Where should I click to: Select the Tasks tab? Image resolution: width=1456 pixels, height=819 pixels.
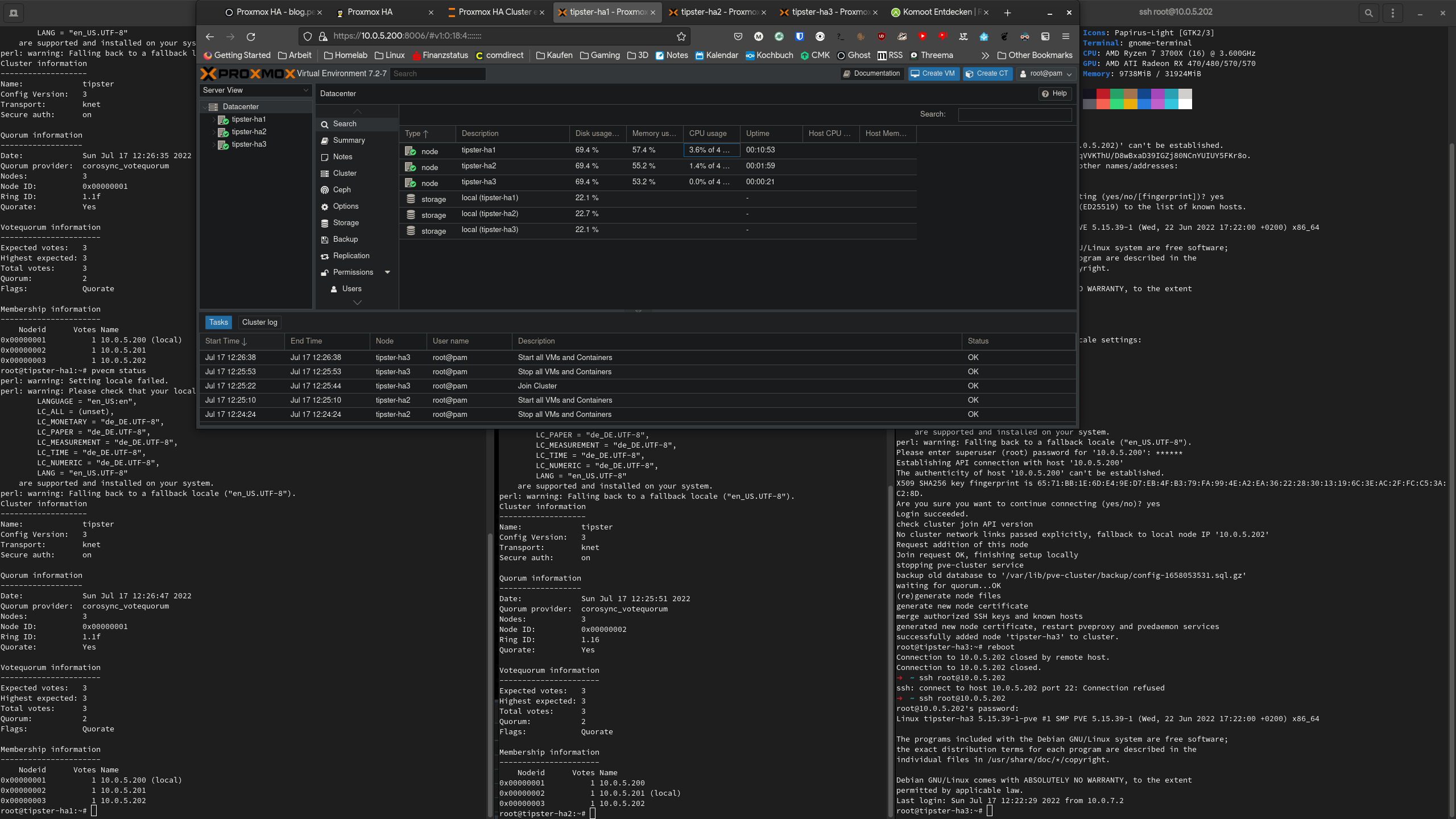[218, 322]
